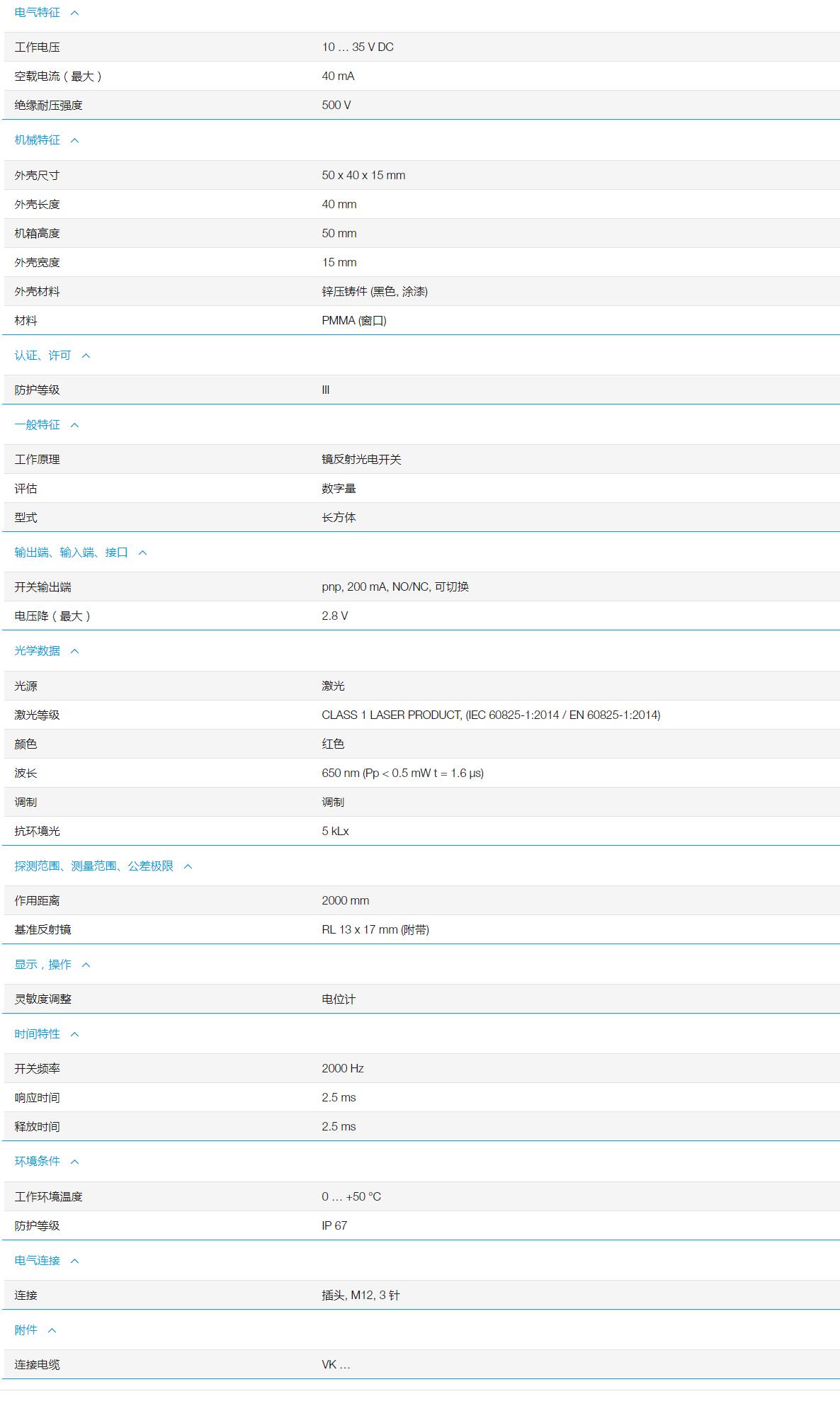Collapse the 附件 section chevron

point(52,1330)
